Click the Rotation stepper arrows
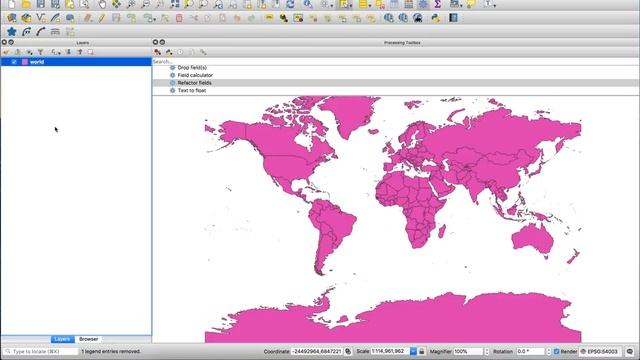The image size is (640, 360). [x=548, y=351]
